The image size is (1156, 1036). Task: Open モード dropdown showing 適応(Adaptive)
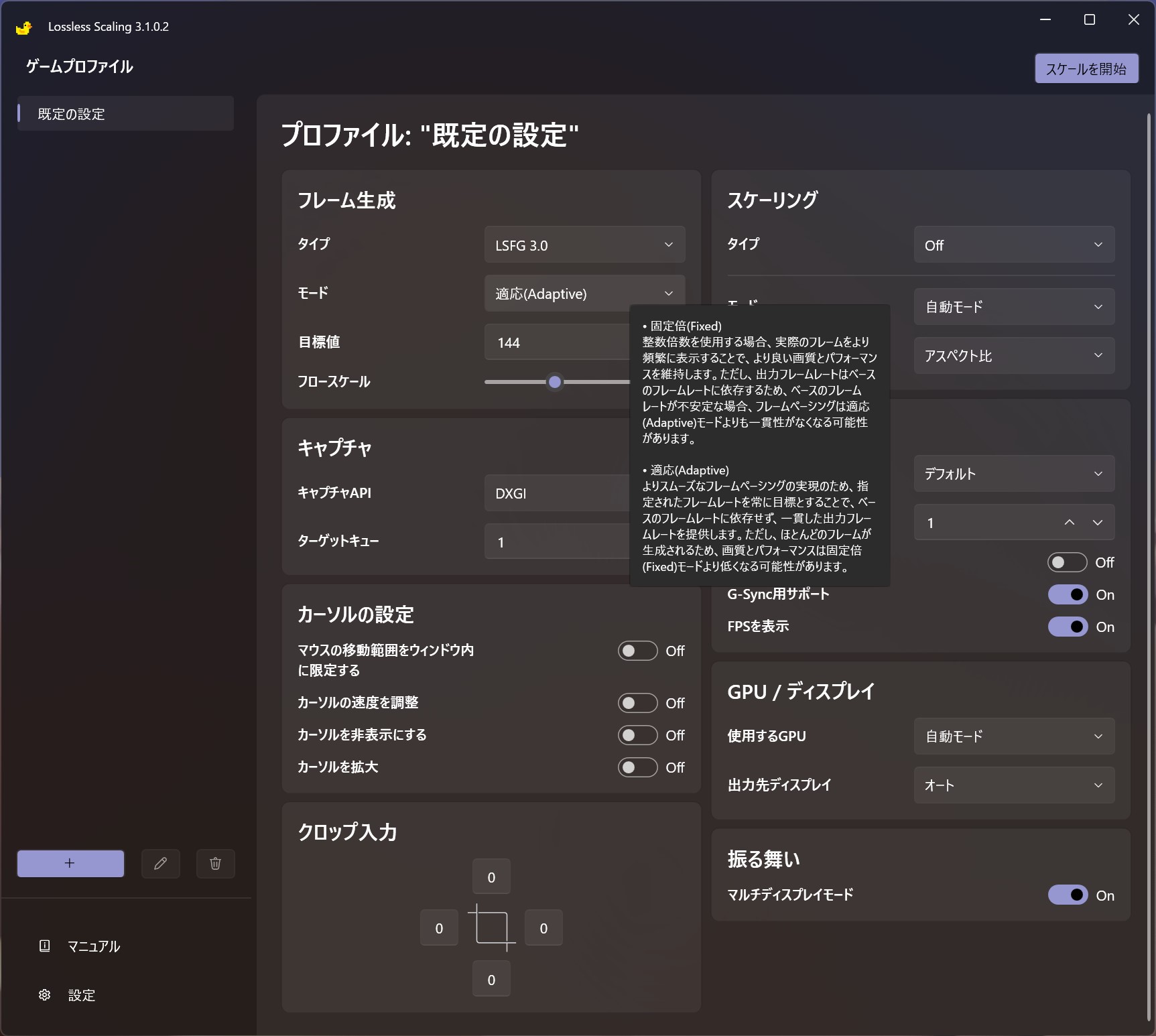[x=584, y=294]
